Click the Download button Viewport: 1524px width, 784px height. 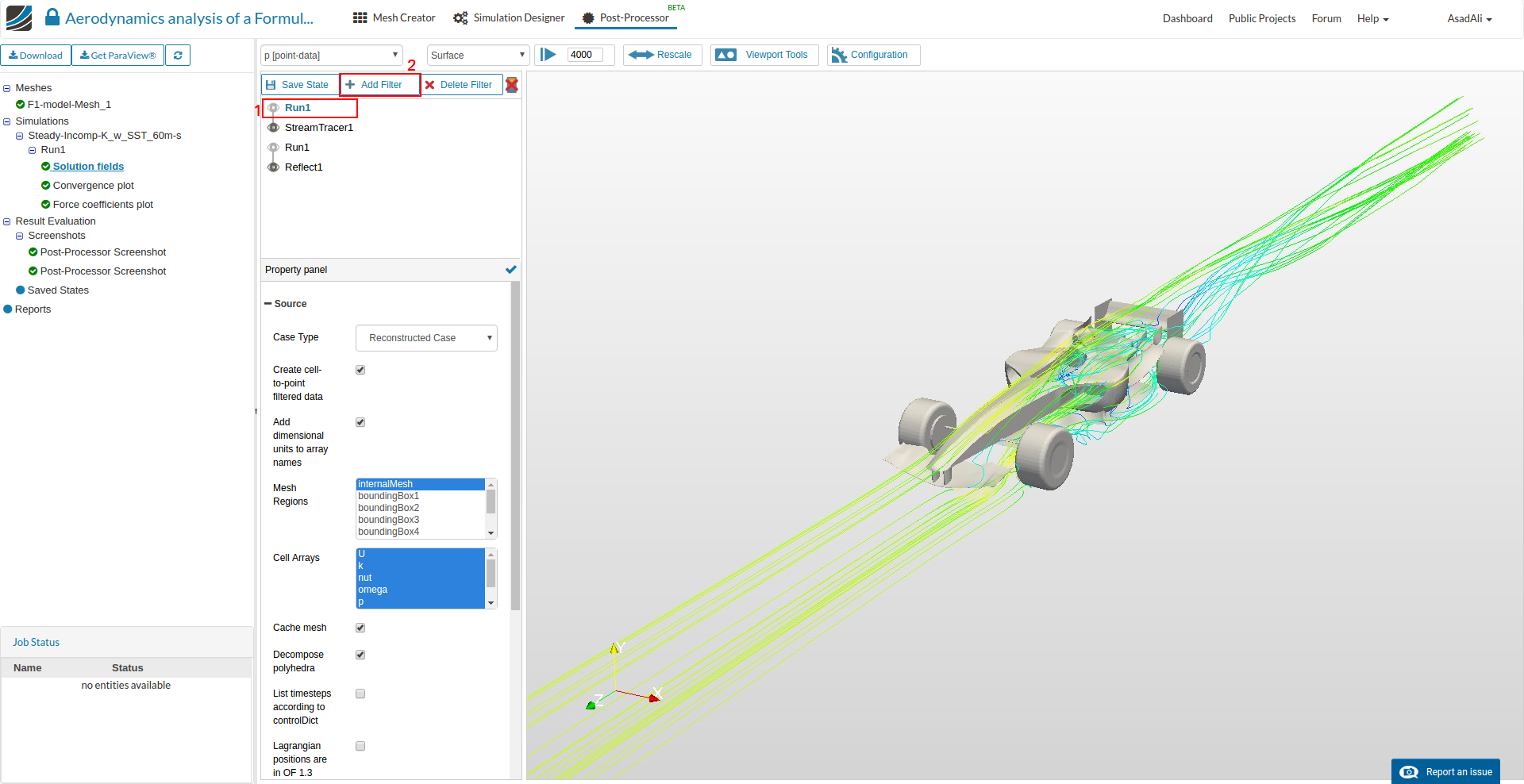(x=37, y=56)
